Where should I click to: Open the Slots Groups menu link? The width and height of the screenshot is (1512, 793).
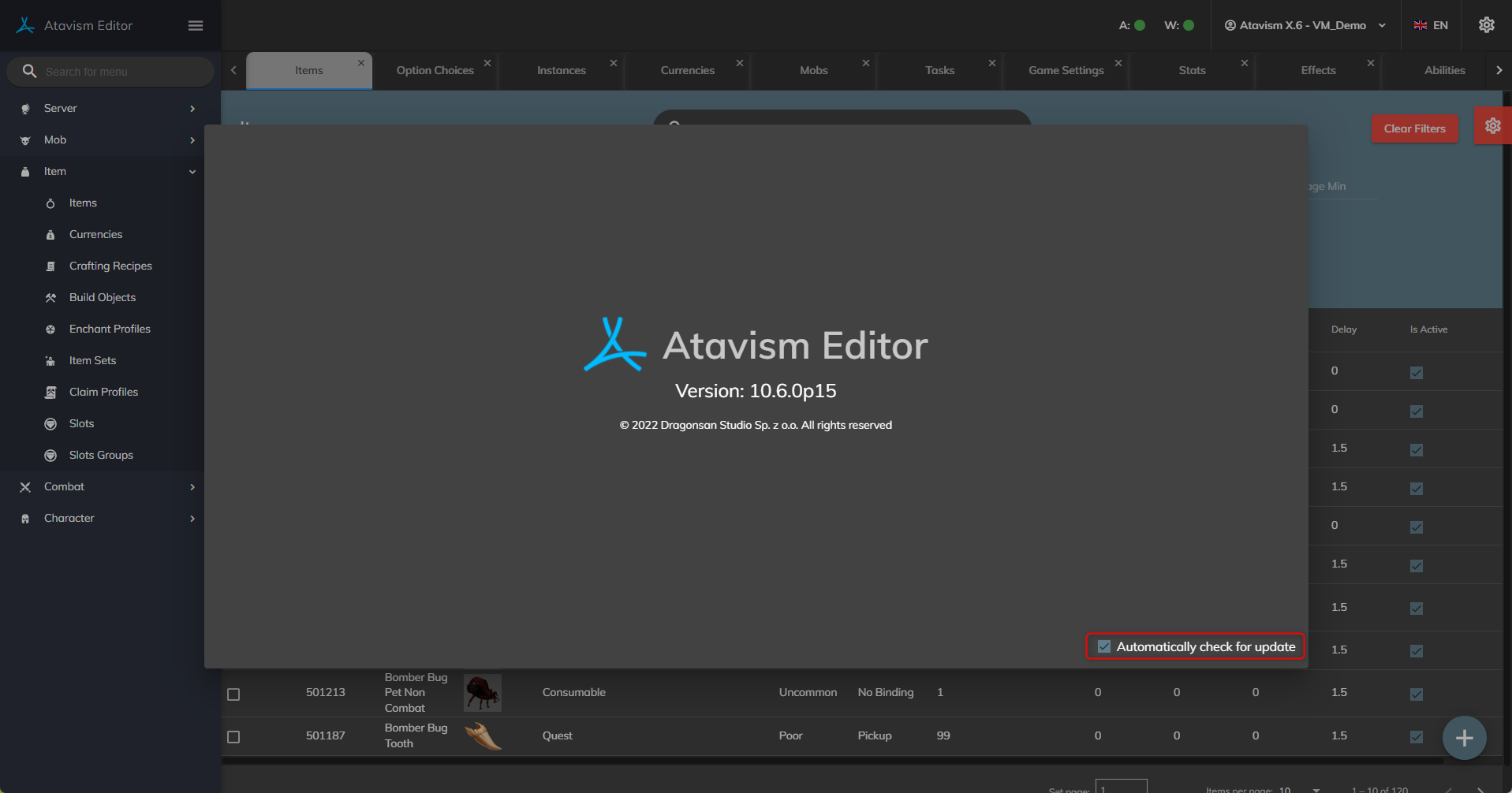point(101,456)
